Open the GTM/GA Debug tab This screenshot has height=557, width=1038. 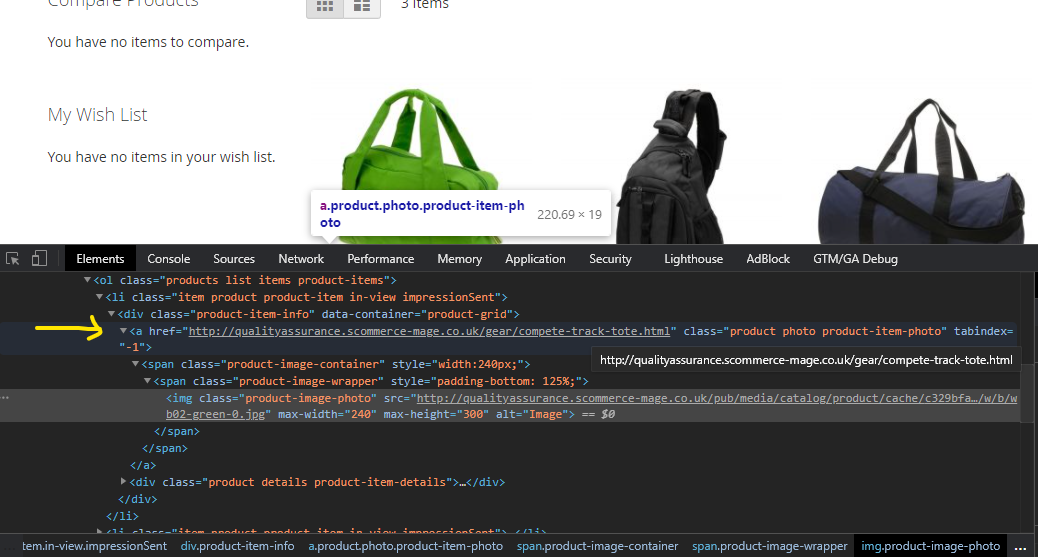click(855, 259)
